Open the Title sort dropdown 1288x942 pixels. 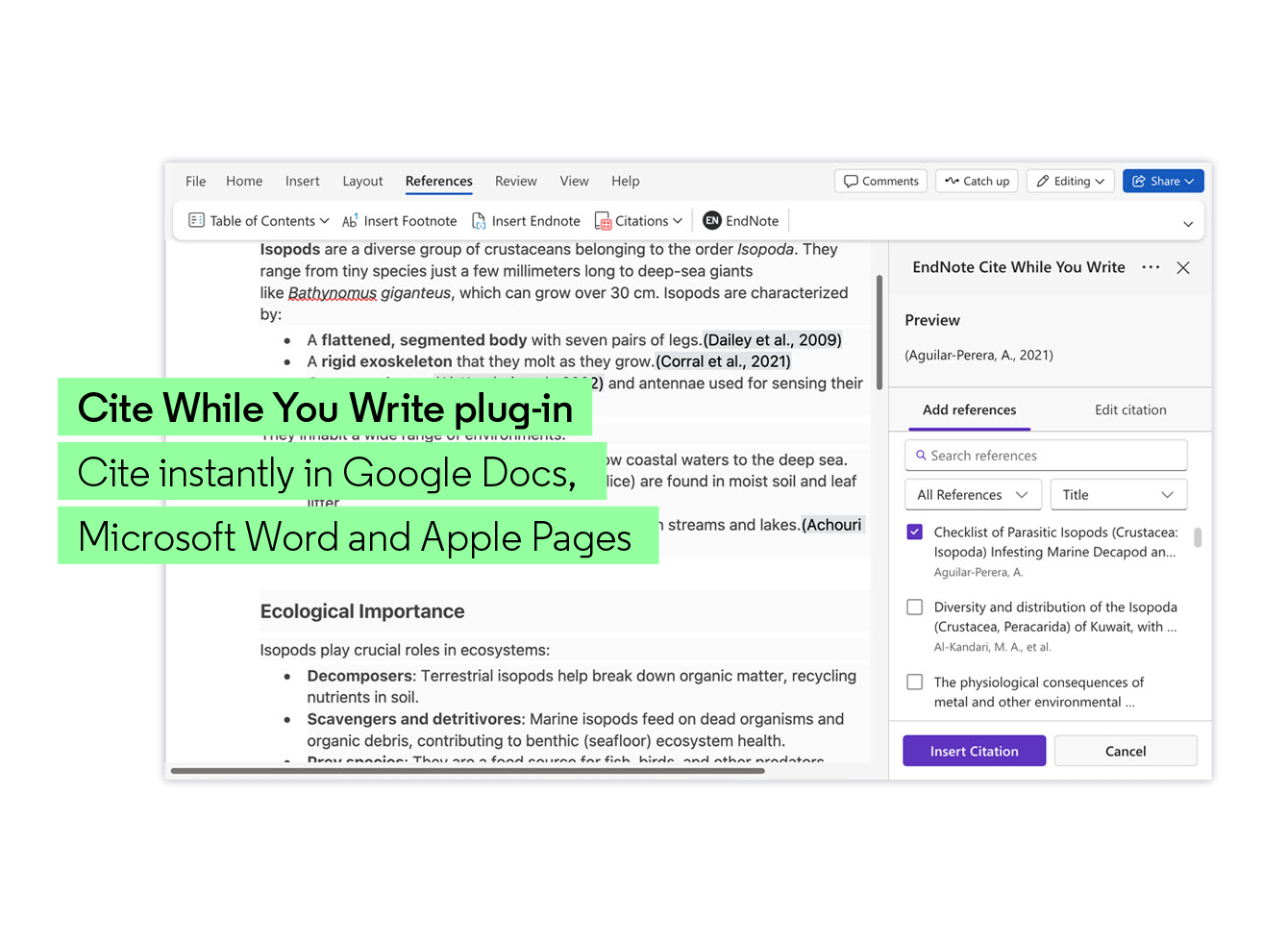pyautogui.click(x=1118, y=494)
